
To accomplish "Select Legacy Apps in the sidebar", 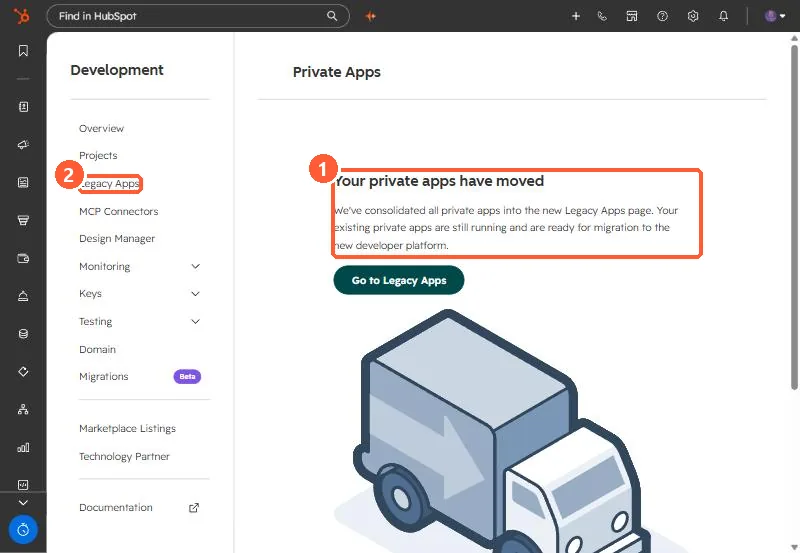I will [x=109, y=184].
